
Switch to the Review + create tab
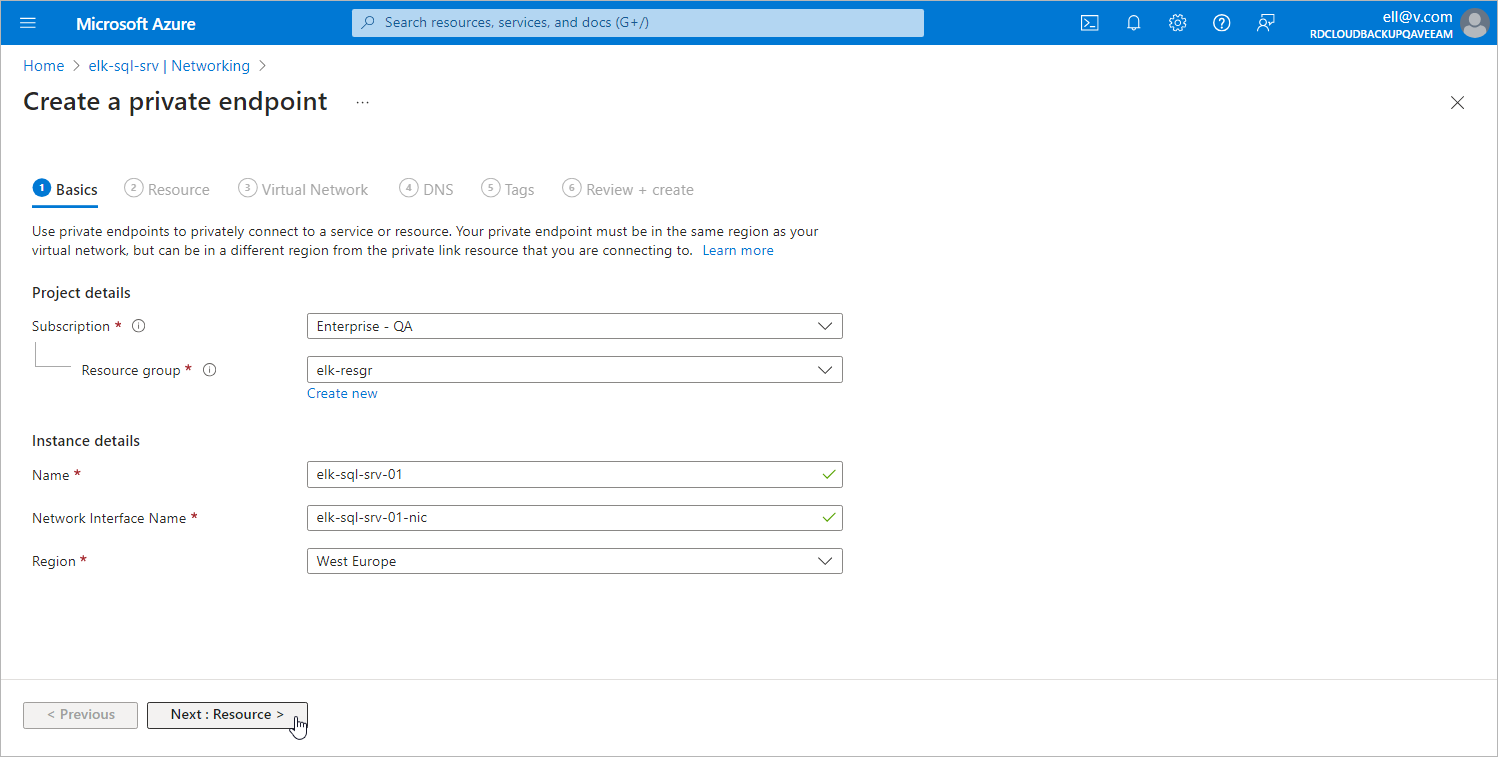628,189
